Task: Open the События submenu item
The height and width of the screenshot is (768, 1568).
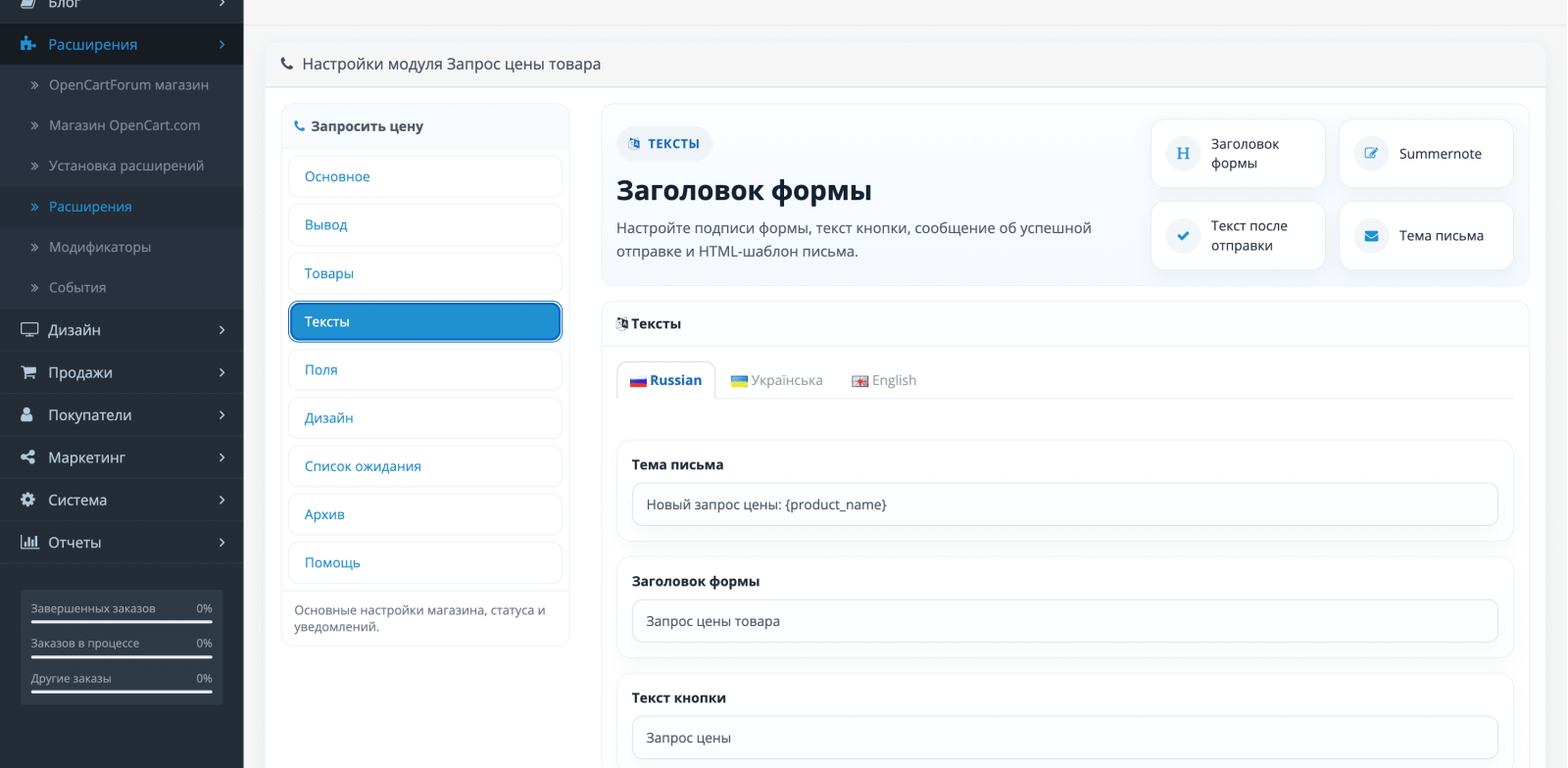Action: [122, 287]
